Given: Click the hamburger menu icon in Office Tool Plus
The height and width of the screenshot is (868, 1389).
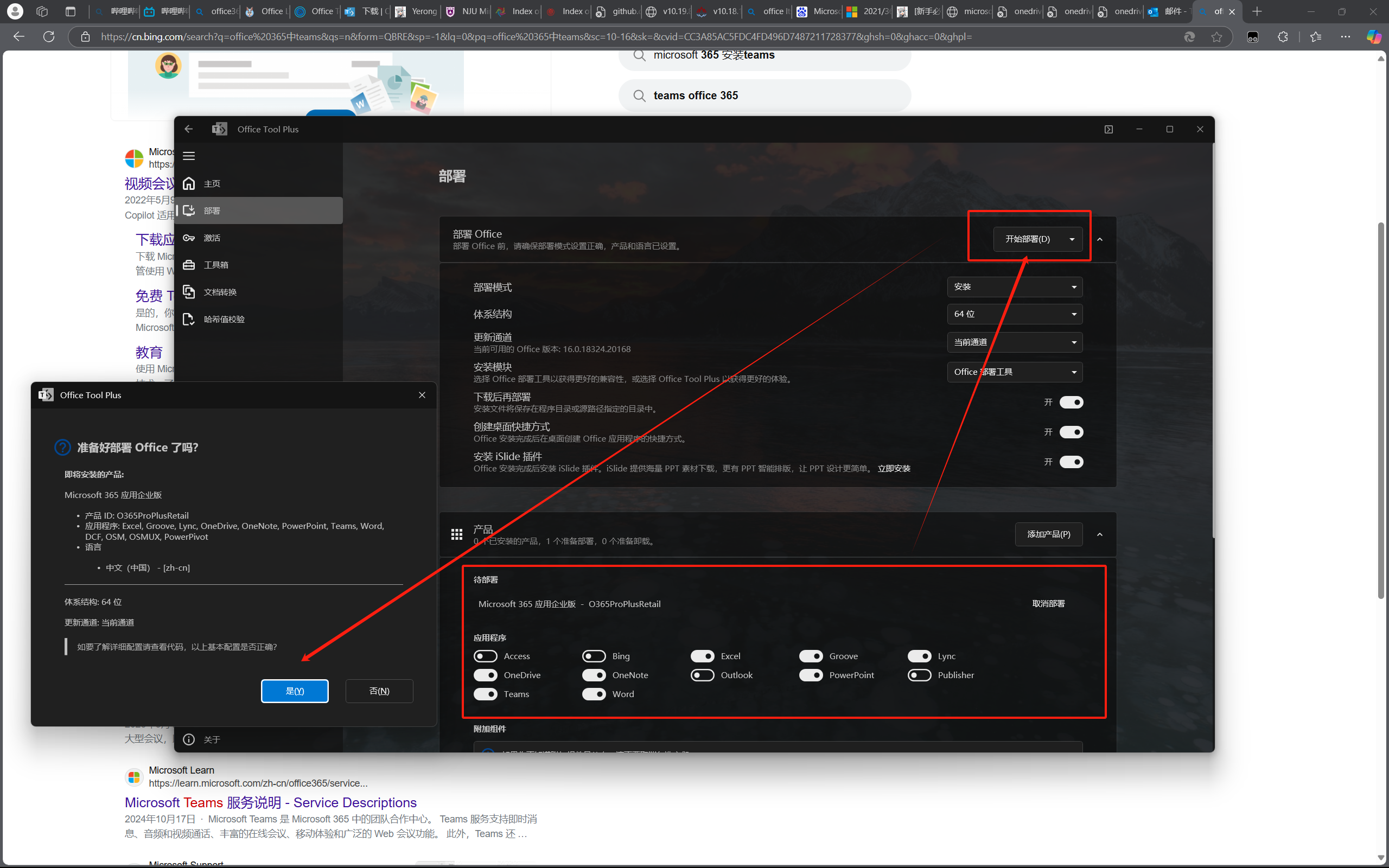Looking at the screenshot, I should (x=189, y=156).
